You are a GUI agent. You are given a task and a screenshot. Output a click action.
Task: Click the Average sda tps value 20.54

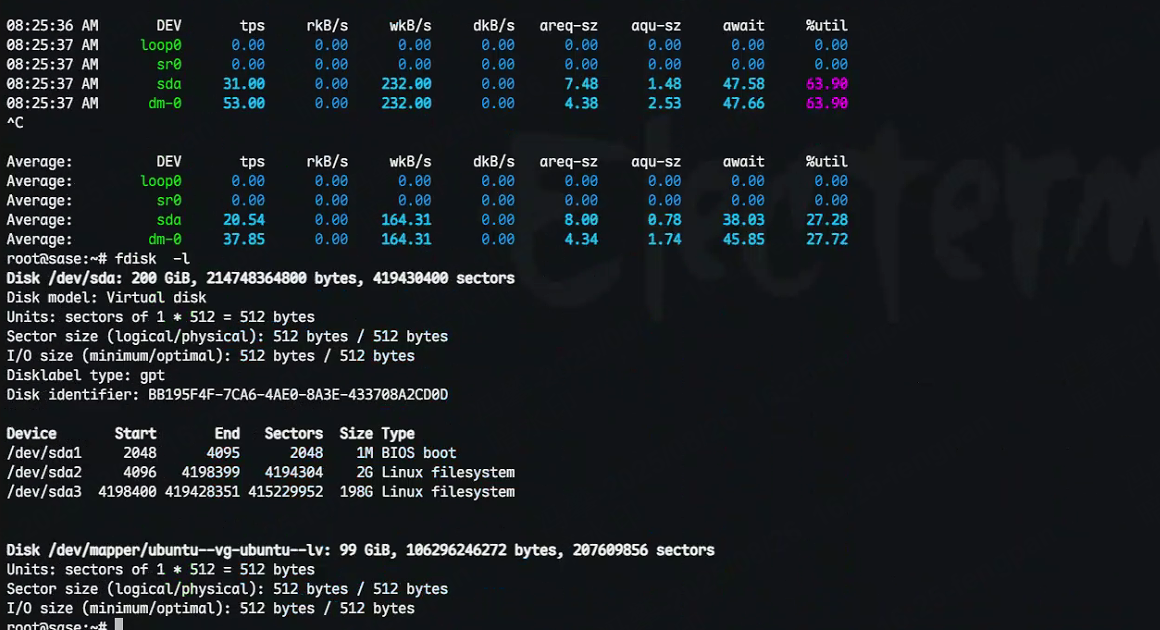[244, 220]
